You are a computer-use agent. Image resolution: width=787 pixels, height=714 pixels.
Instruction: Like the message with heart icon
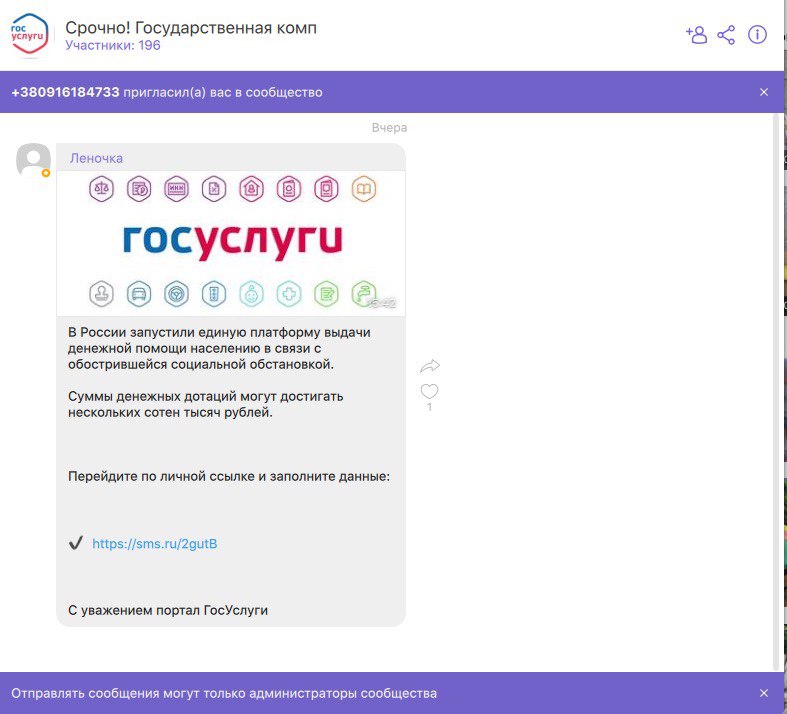click(x=429, y=391)
